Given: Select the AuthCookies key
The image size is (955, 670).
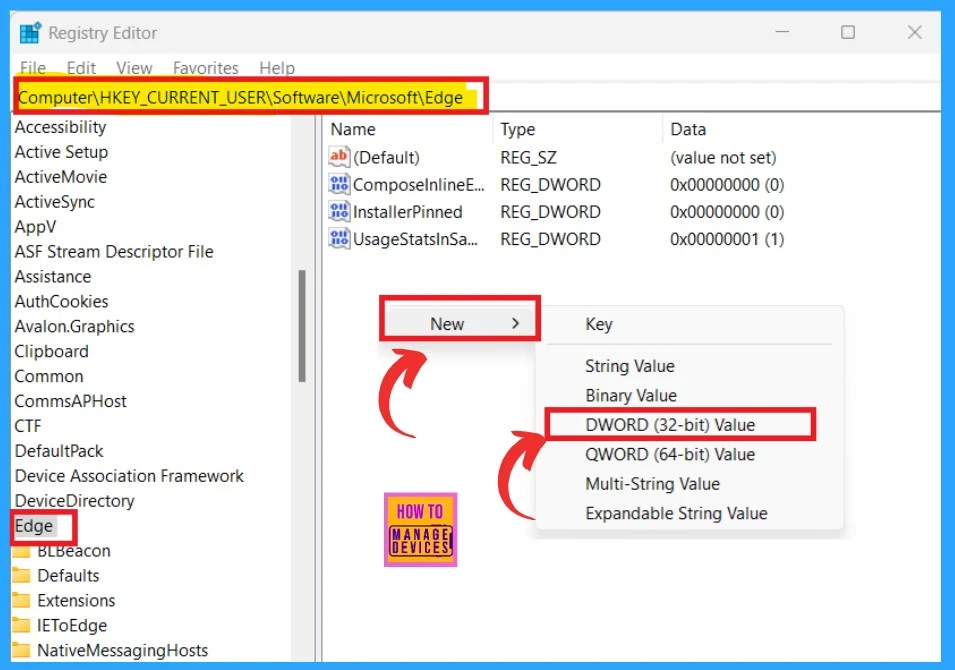Looking at the screenshot, I should point(62,302).
